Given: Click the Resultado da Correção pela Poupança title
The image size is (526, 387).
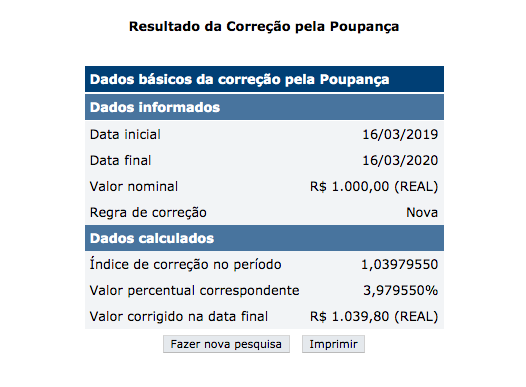Looking at the screenshot, I should 264,26.
